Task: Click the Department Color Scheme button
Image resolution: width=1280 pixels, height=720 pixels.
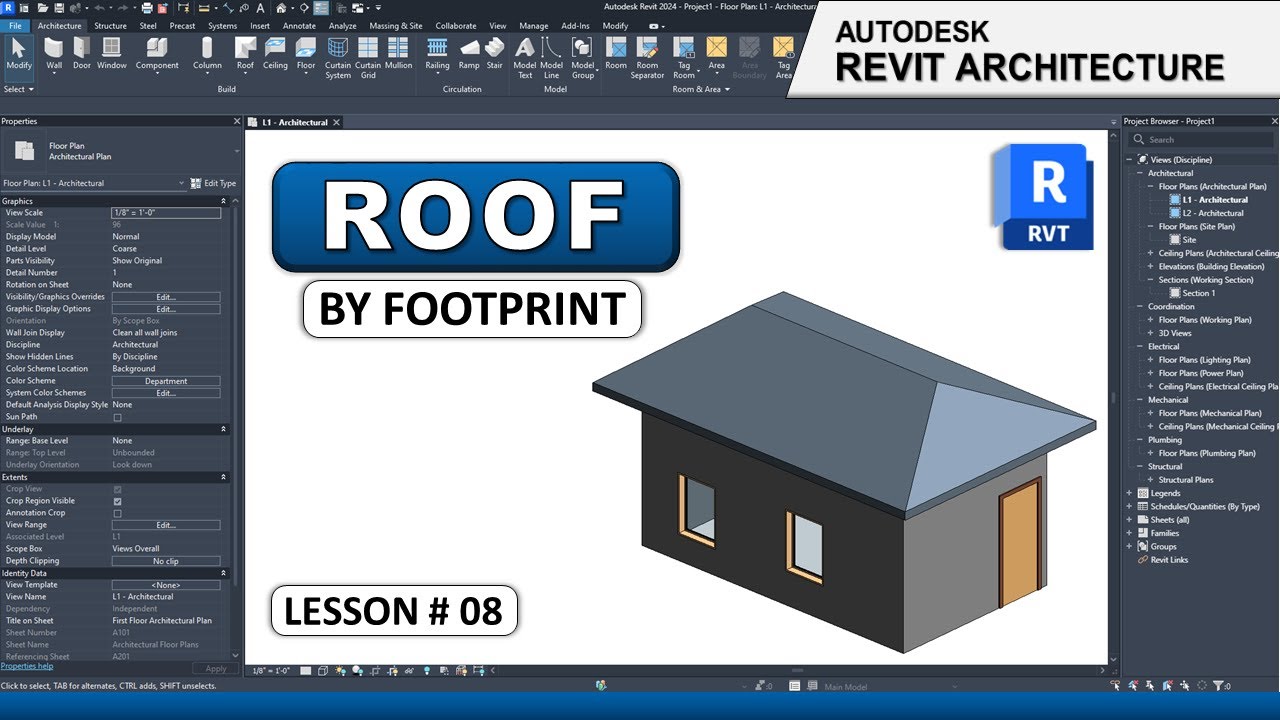Action: [x=166, y=381]
